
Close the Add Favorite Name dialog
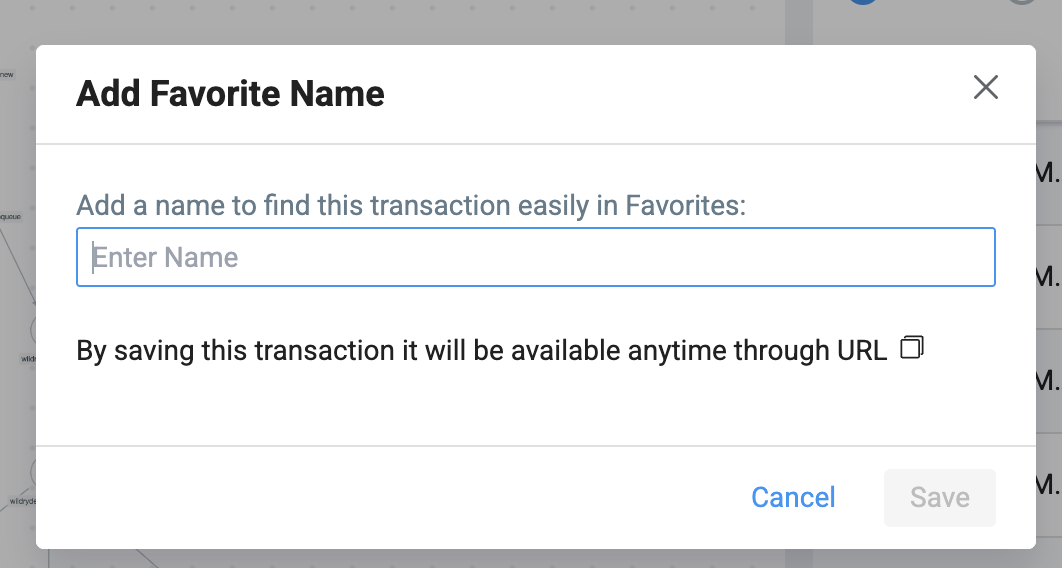pyautogui.click(x=985, y=87)
